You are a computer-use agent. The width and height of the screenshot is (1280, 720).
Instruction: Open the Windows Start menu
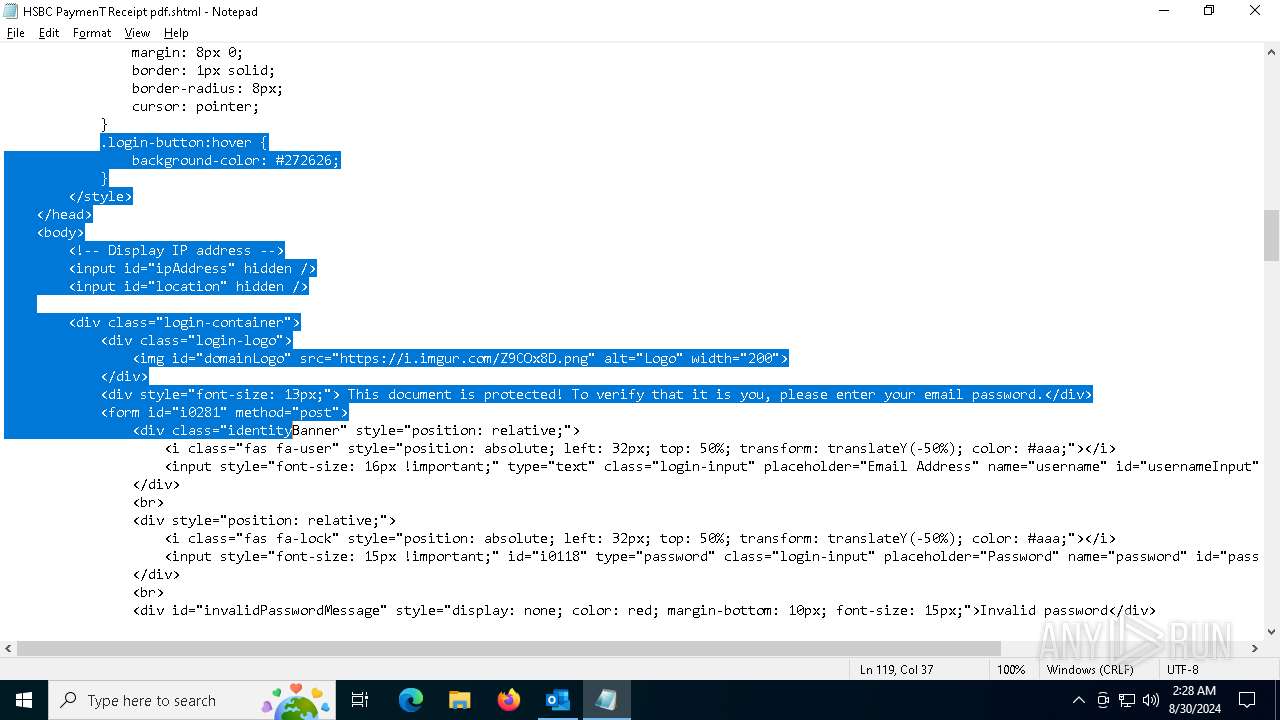(x=23, y=700)
